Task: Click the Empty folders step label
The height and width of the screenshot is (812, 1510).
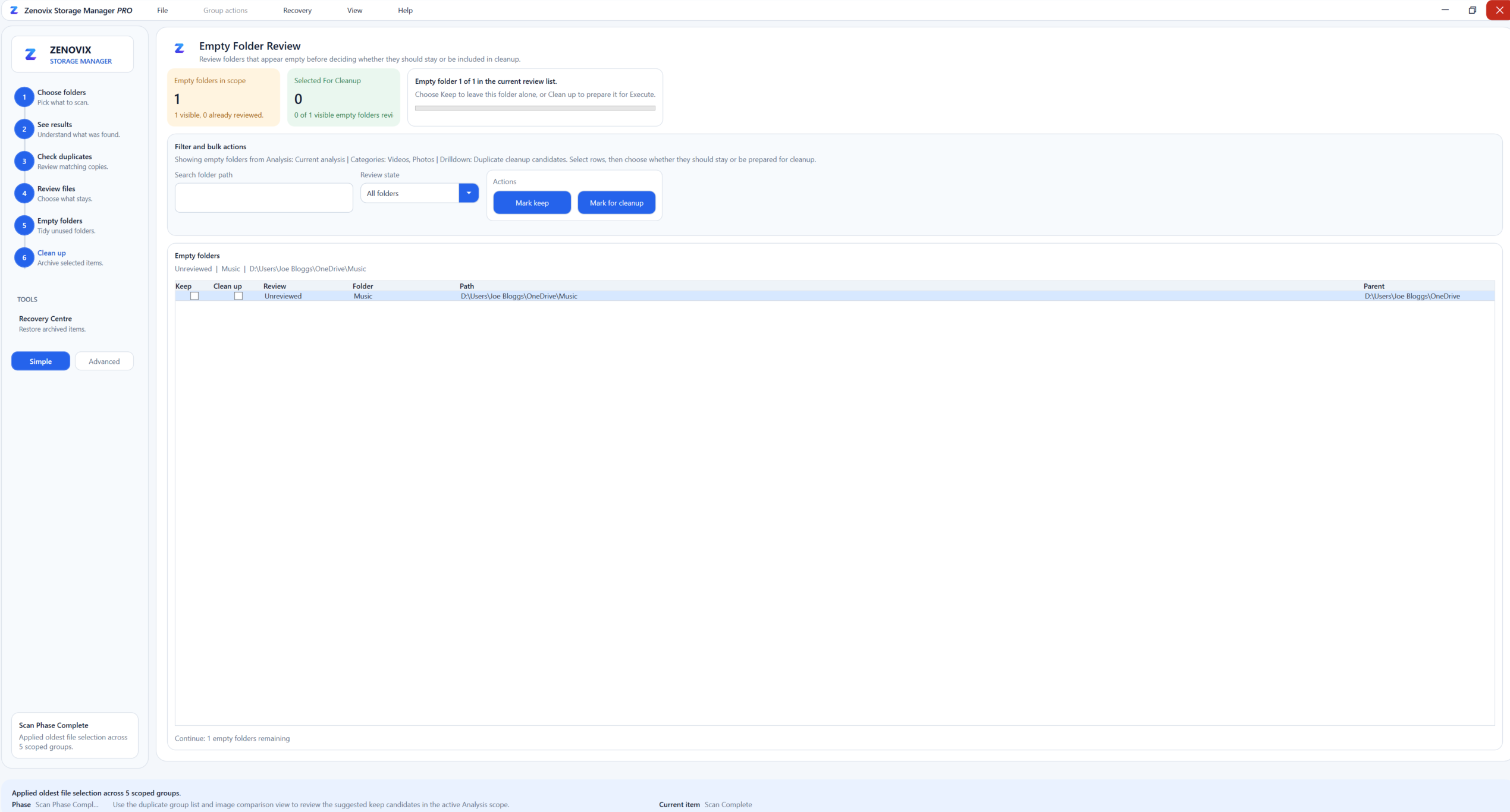Action: (x=60, y=221)
